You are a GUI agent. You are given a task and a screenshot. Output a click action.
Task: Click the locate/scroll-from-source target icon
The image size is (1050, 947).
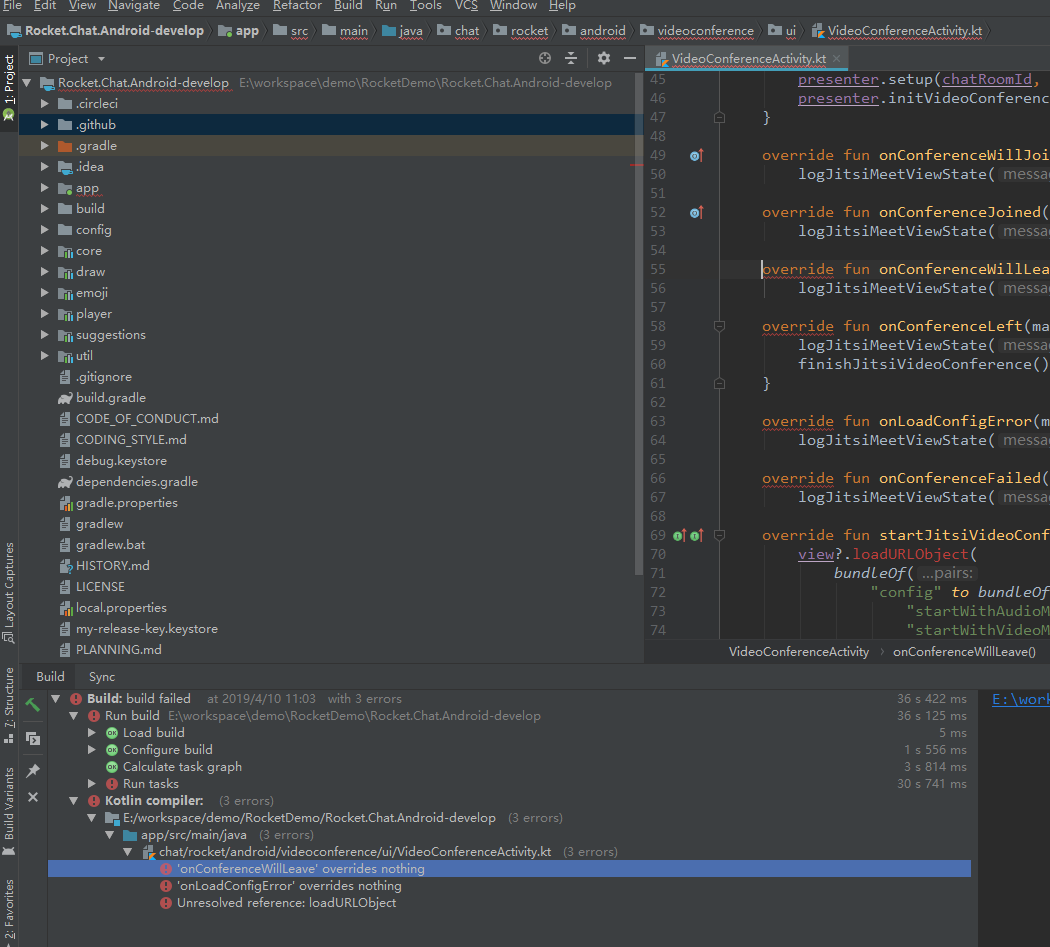coord(545,58)
